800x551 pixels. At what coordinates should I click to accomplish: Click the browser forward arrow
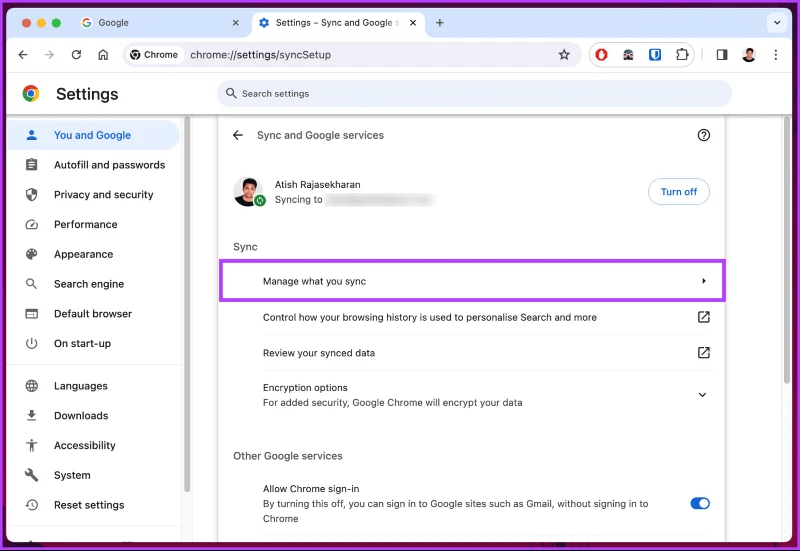coord(49,55)
